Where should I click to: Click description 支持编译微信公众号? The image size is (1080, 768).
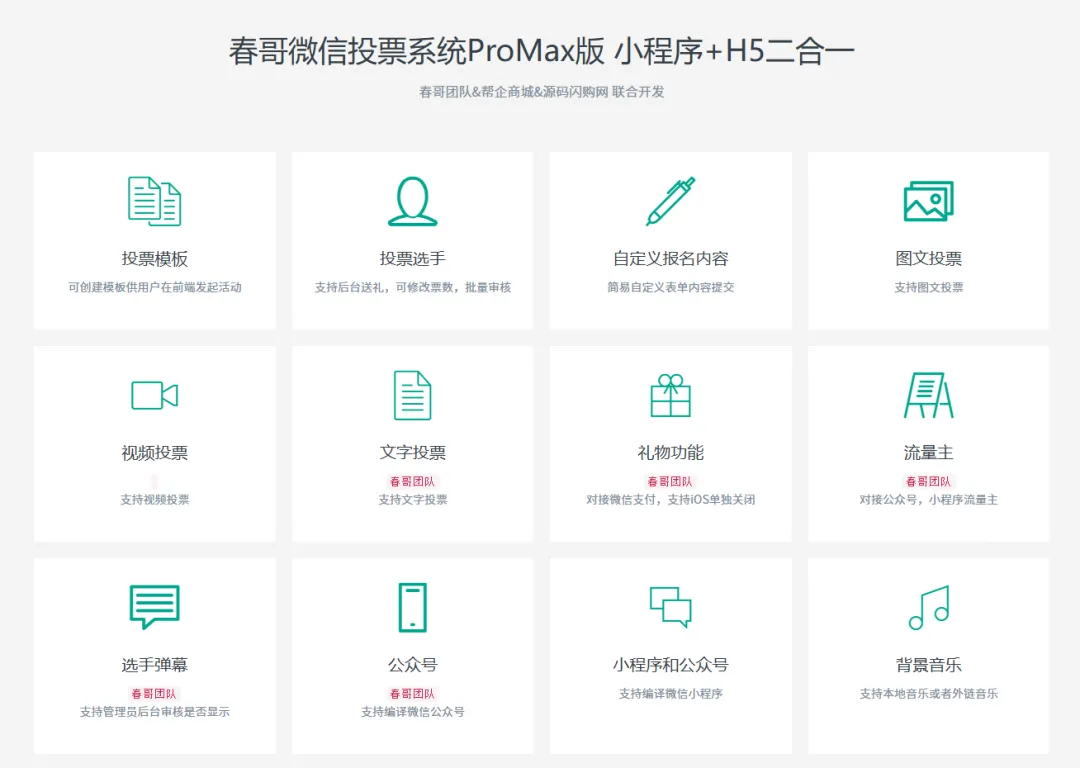pyautogui.click(x=413, y=712)
